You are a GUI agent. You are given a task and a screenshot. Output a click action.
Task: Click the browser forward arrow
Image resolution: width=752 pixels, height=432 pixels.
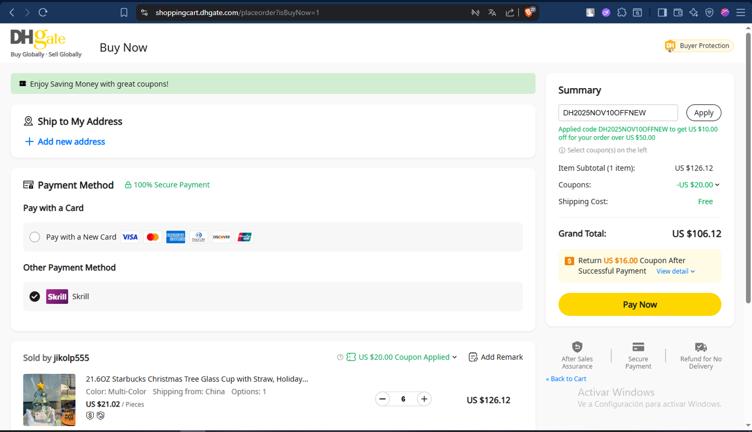pos(27,12)
